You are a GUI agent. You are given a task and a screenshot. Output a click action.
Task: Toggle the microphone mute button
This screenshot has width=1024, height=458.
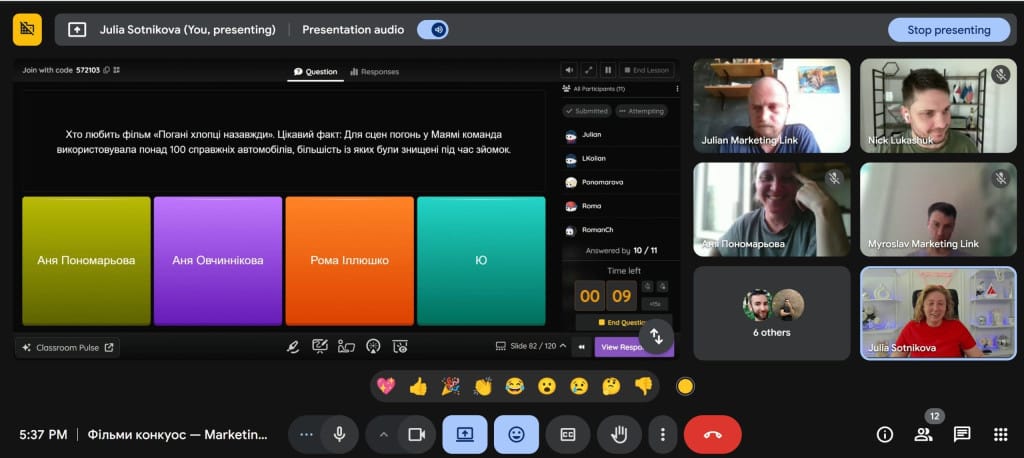tap(340, 434)
